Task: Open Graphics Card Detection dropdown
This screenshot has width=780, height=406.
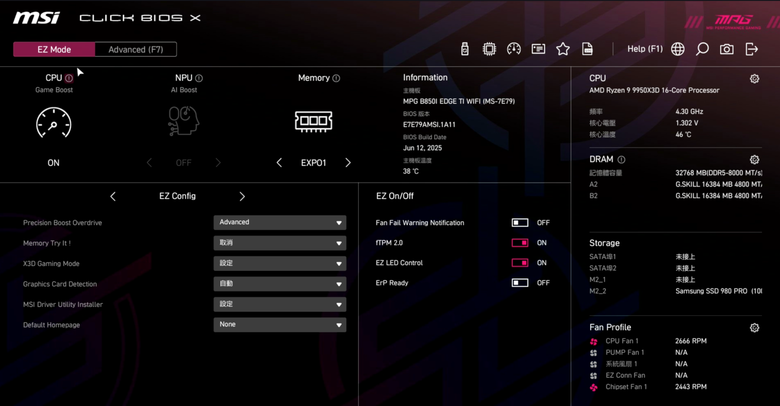Action: click(280, 284)
